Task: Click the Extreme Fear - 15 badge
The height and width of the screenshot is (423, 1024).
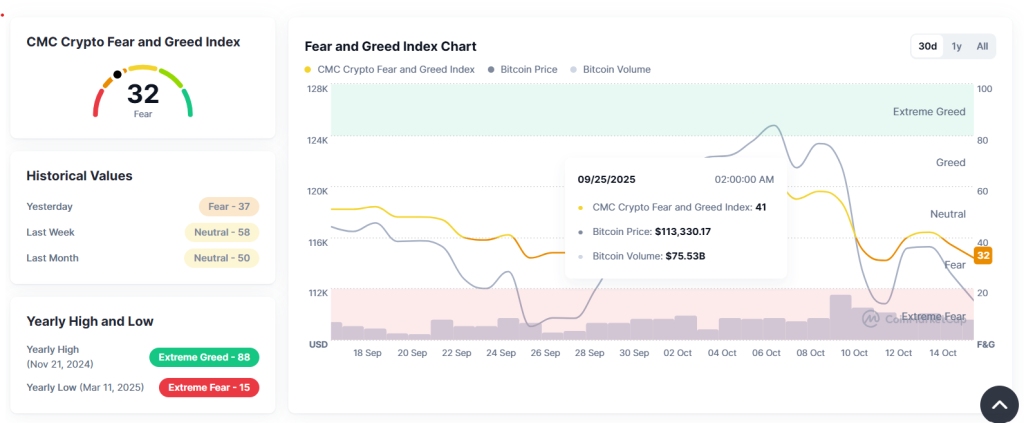Action: click(209, 387)
